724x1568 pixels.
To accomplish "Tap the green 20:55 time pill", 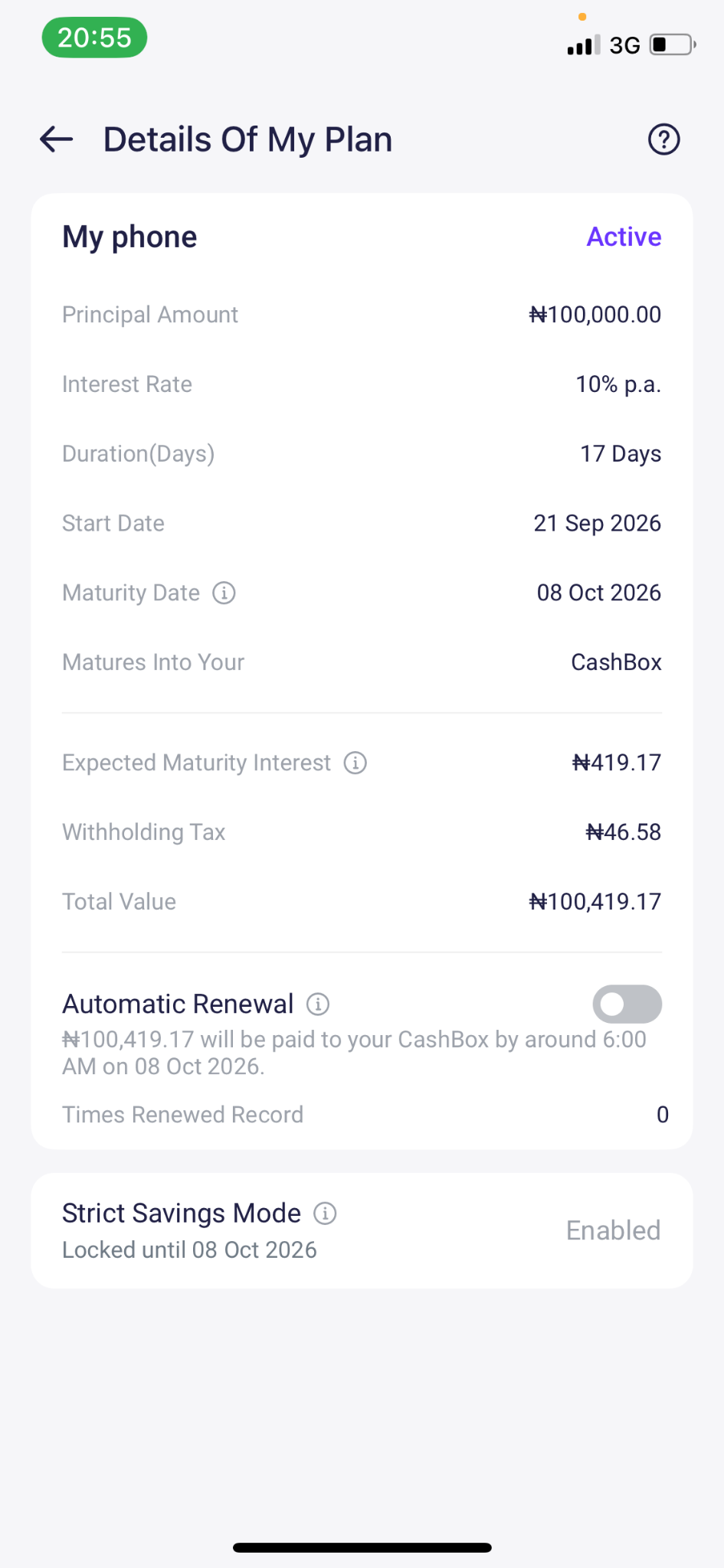I will coord(94,38).
